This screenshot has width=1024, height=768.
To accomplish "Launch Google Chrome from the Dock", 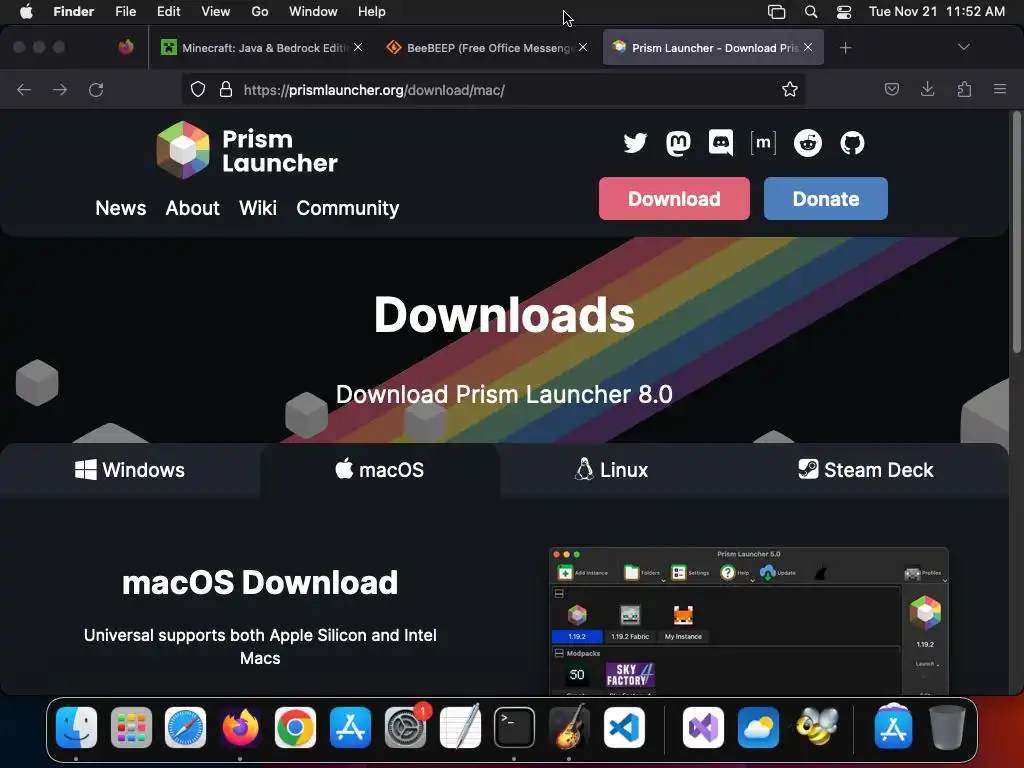I will coord(295,728).
